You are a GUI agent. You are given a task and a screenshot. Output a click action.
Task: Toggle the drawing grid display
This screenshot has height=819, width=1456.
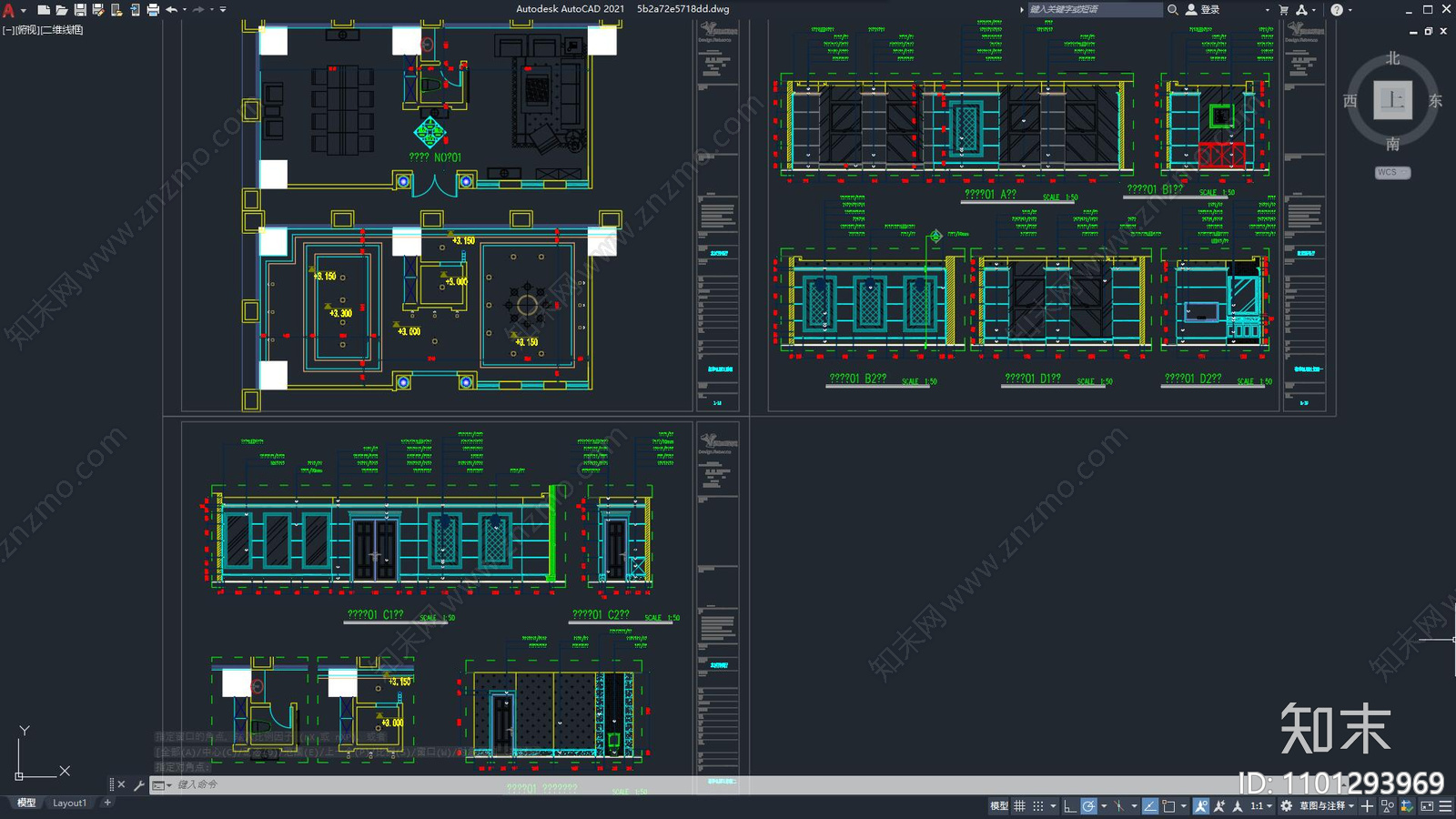(1020, 806)
